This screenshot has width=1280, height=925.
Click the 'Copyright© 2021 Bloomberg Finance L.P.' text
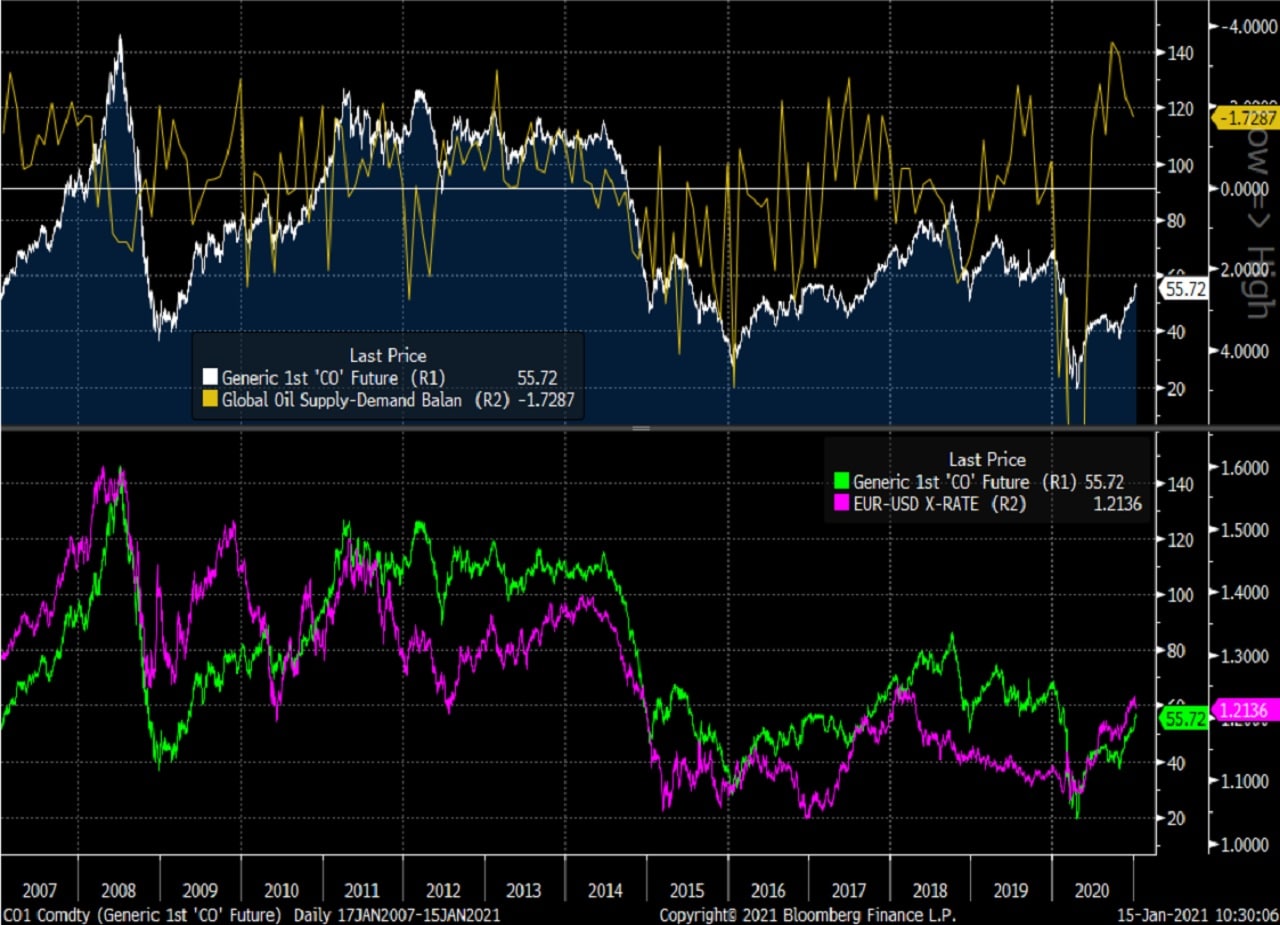[x=807, y=915]
